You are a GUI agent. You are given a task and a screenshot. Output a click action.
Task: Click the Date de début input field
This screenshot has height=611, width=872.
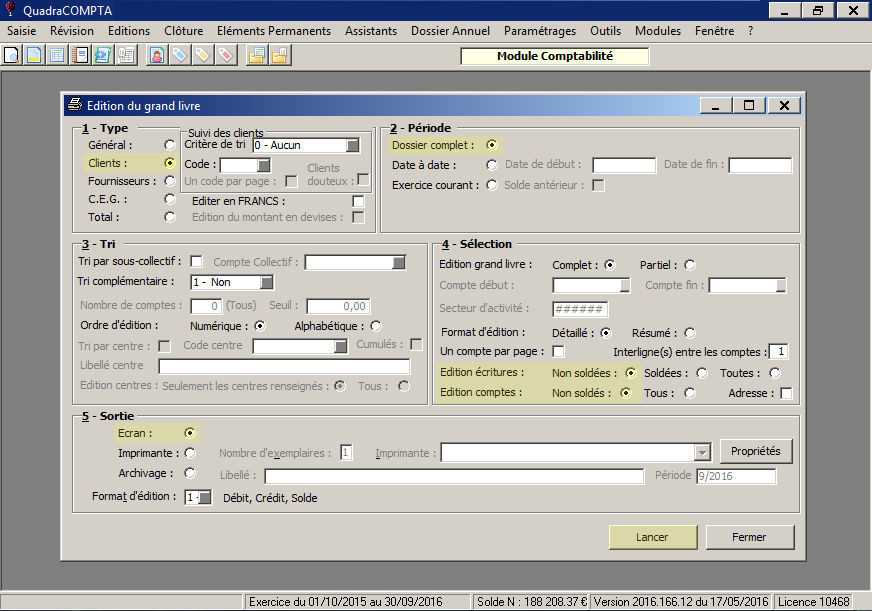624,165
